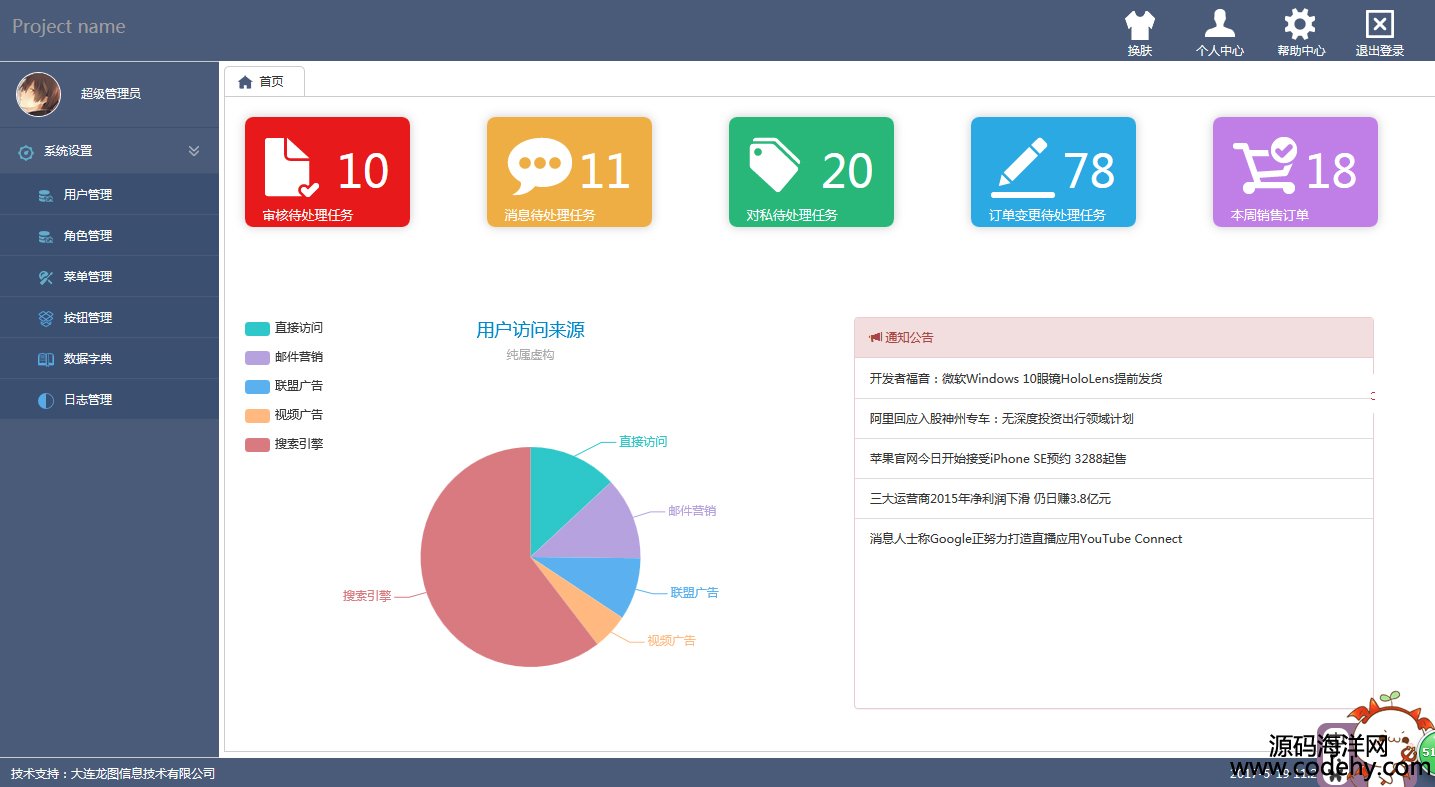Click the 78 count on blue card
Viewport: 1435px width, 787px height.
tap(1089, 171)
